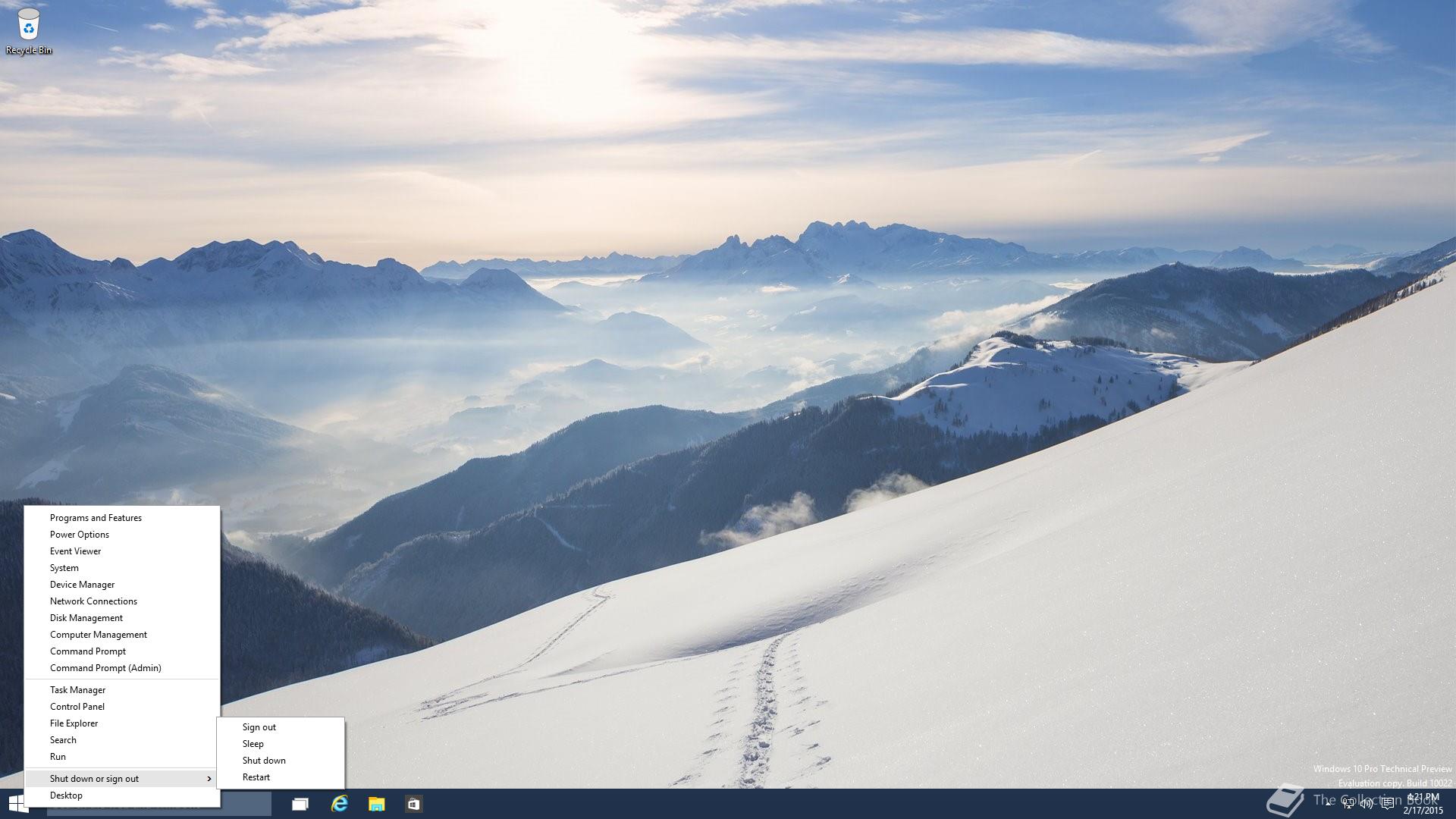Click the volume speaker tray icon
Image resolution: width=1456 pixels, height=819 pixels.
point(1367,804)
